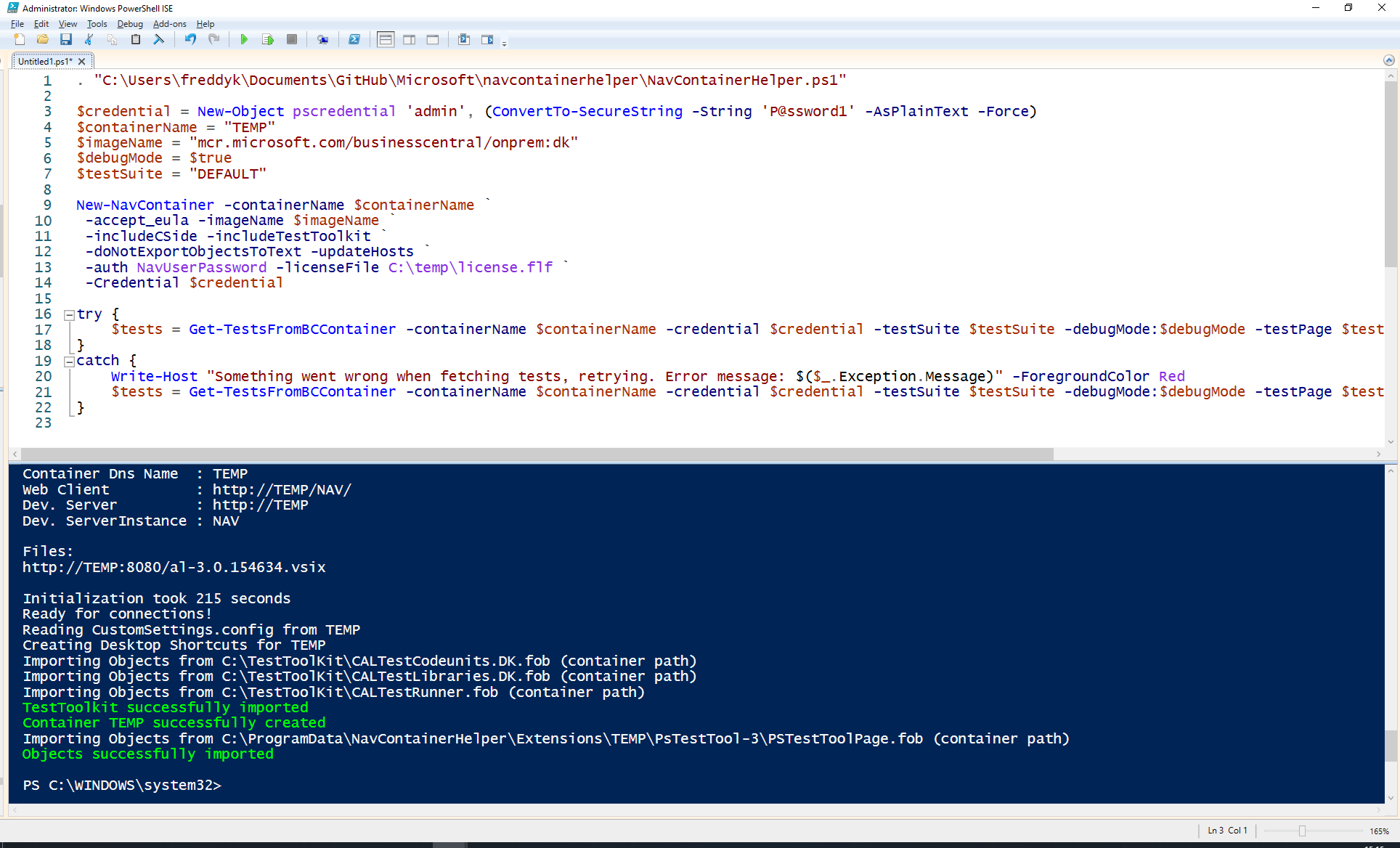This screenshot has height=848, width=1400.
Task: Undo the last edit
Action: pyautogui.click(x=190, y=39)
